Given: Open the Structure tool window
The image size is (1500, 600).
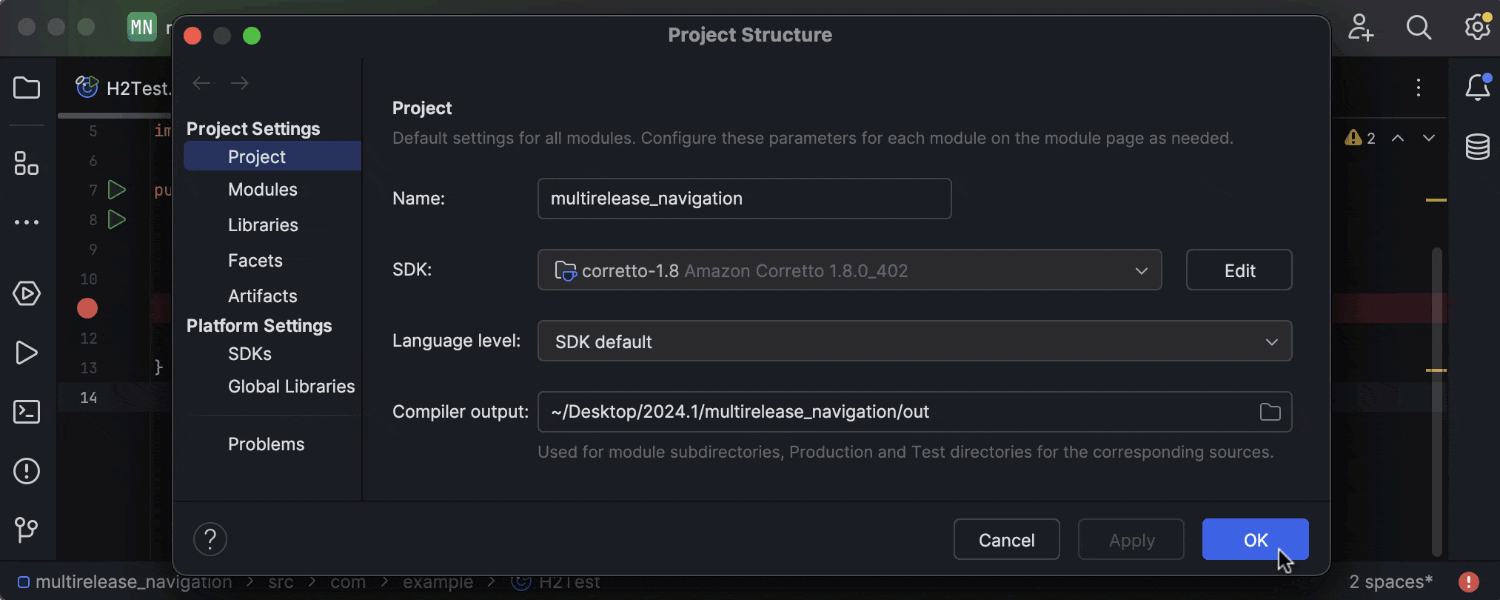Looking at the screenshot, I should point(27,162).
